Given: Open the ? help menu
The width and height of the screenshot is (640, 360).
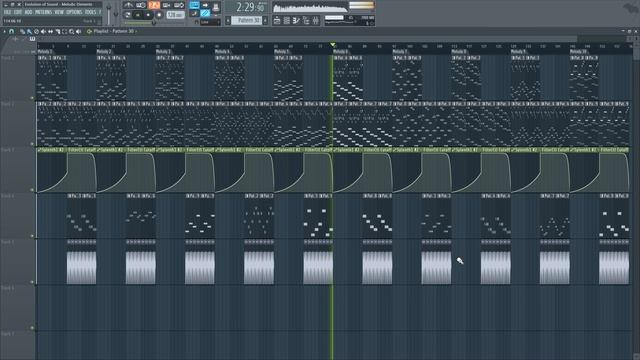Looking at the screenshot, I should (100, 12).
